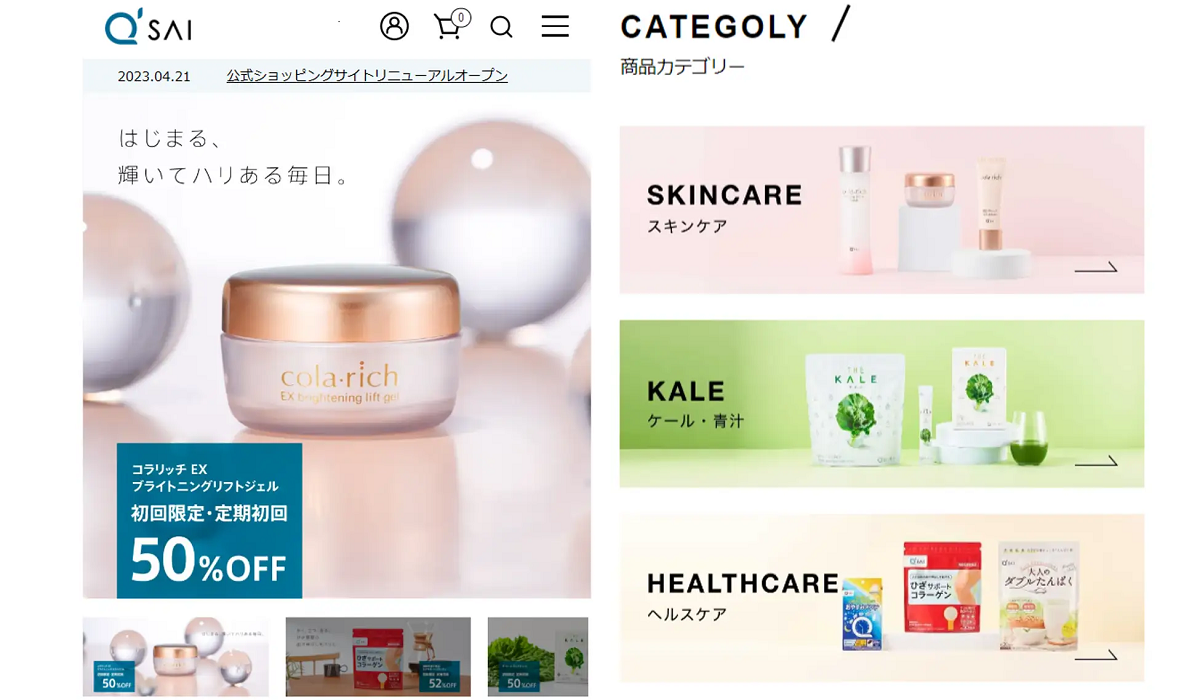
Task: Open the shopping cart icon
Action: pos(448,27)
